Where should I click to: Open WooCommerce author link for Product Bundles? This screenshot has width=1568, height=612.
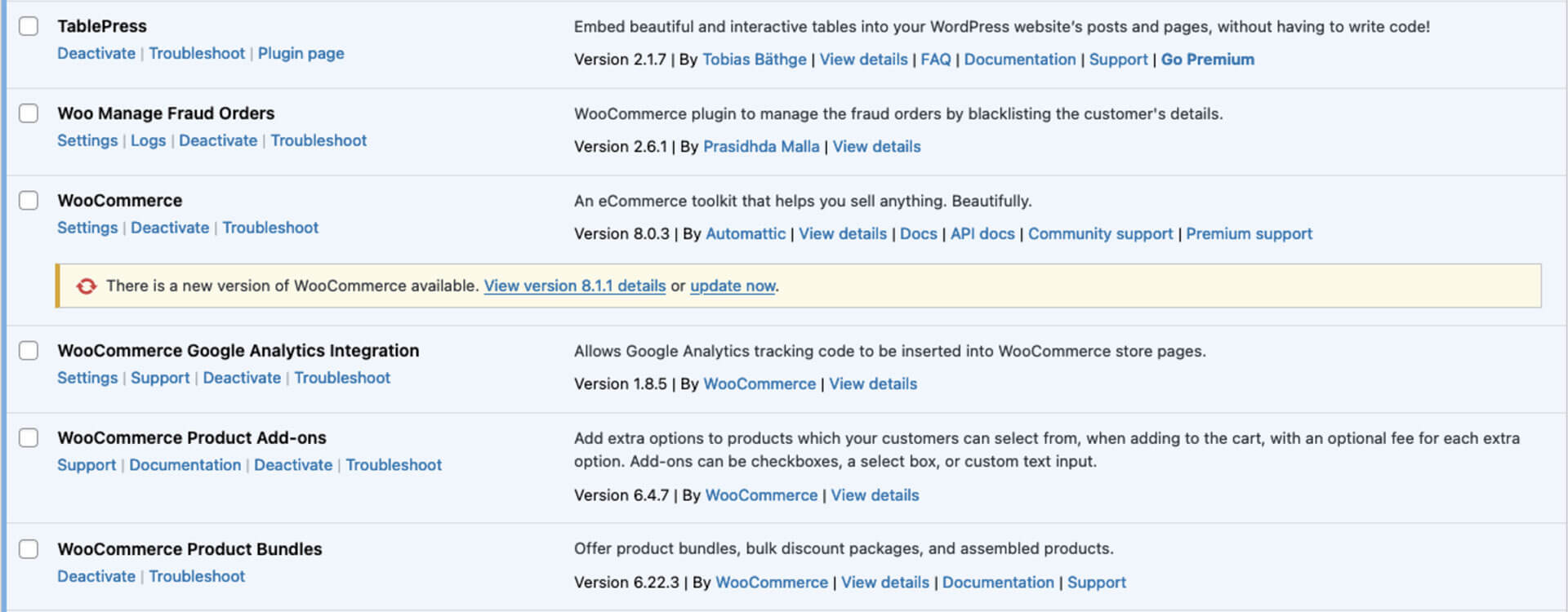(772, 583)
